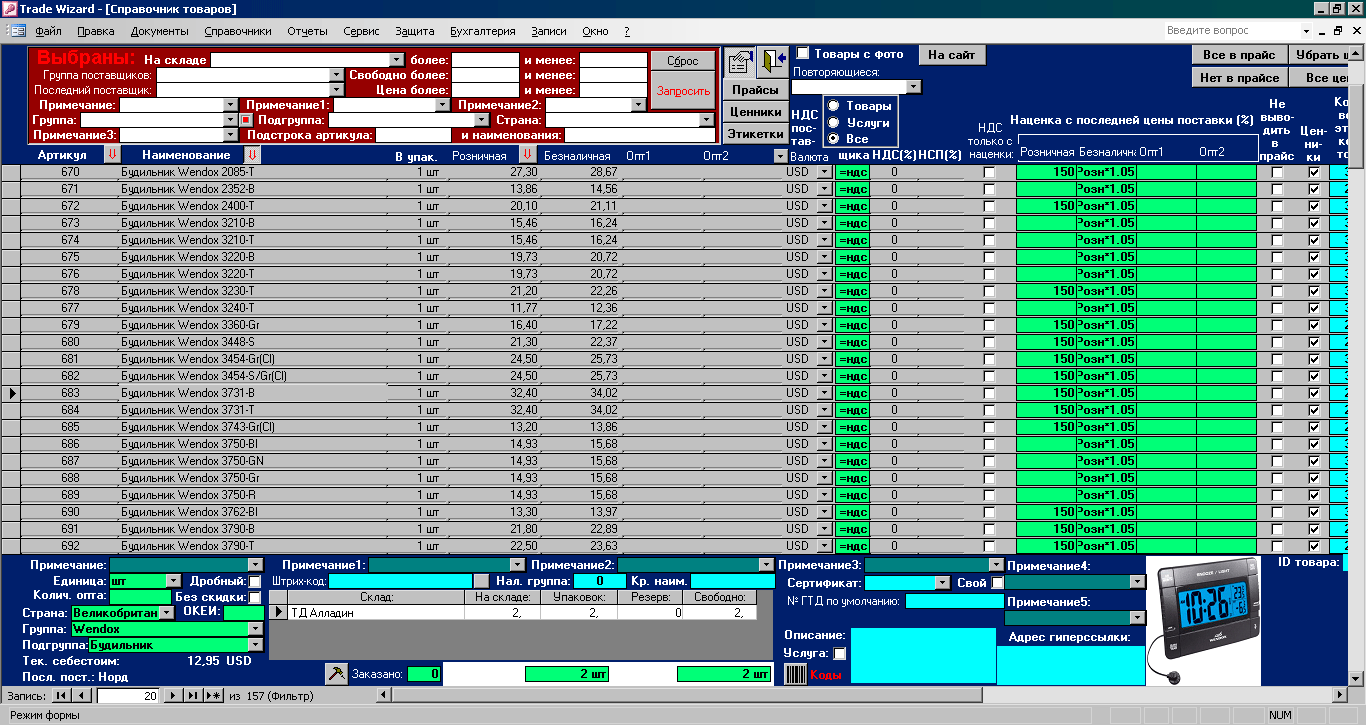Toggle the Дробный checkbox
1366x725 pixels.
[x=255, y=581]
